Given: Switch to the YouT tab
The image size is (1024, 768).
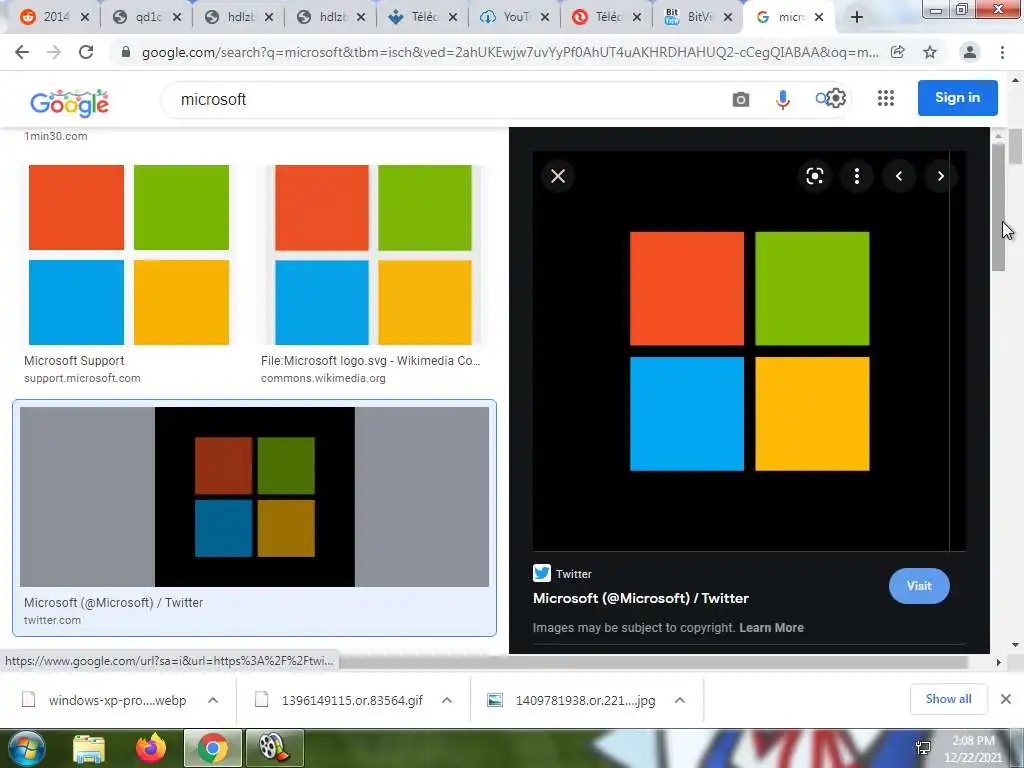Looking at the screenshot, I should tap(515, 18).
